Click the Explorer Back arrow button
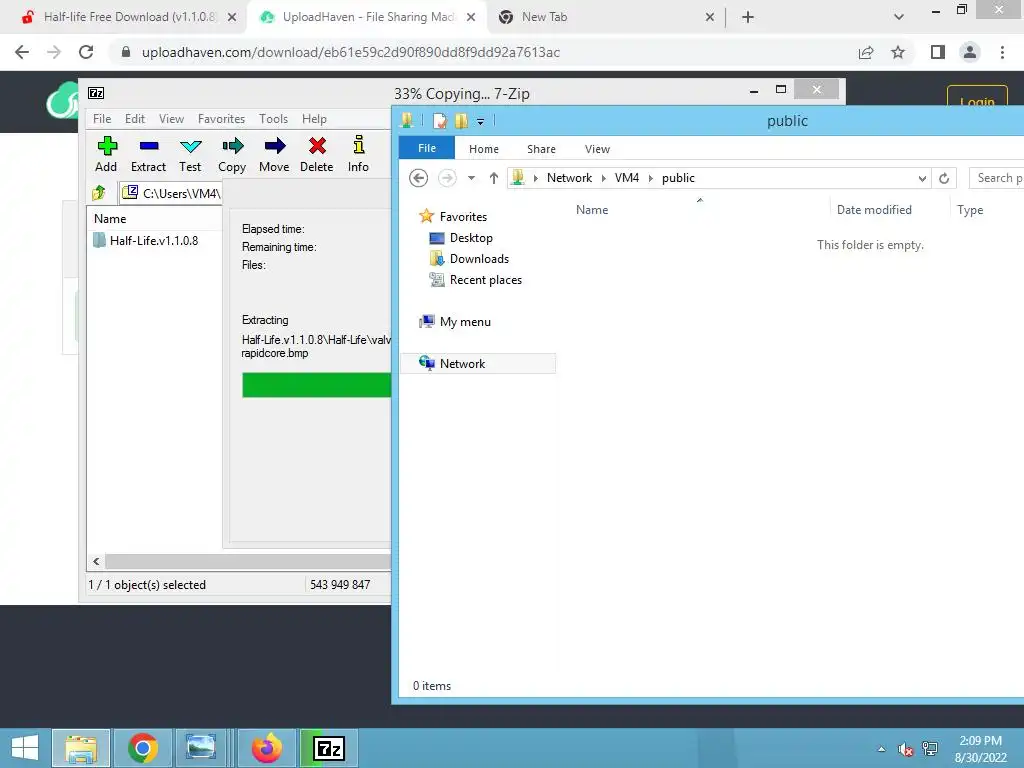 [x=419, y=178]
